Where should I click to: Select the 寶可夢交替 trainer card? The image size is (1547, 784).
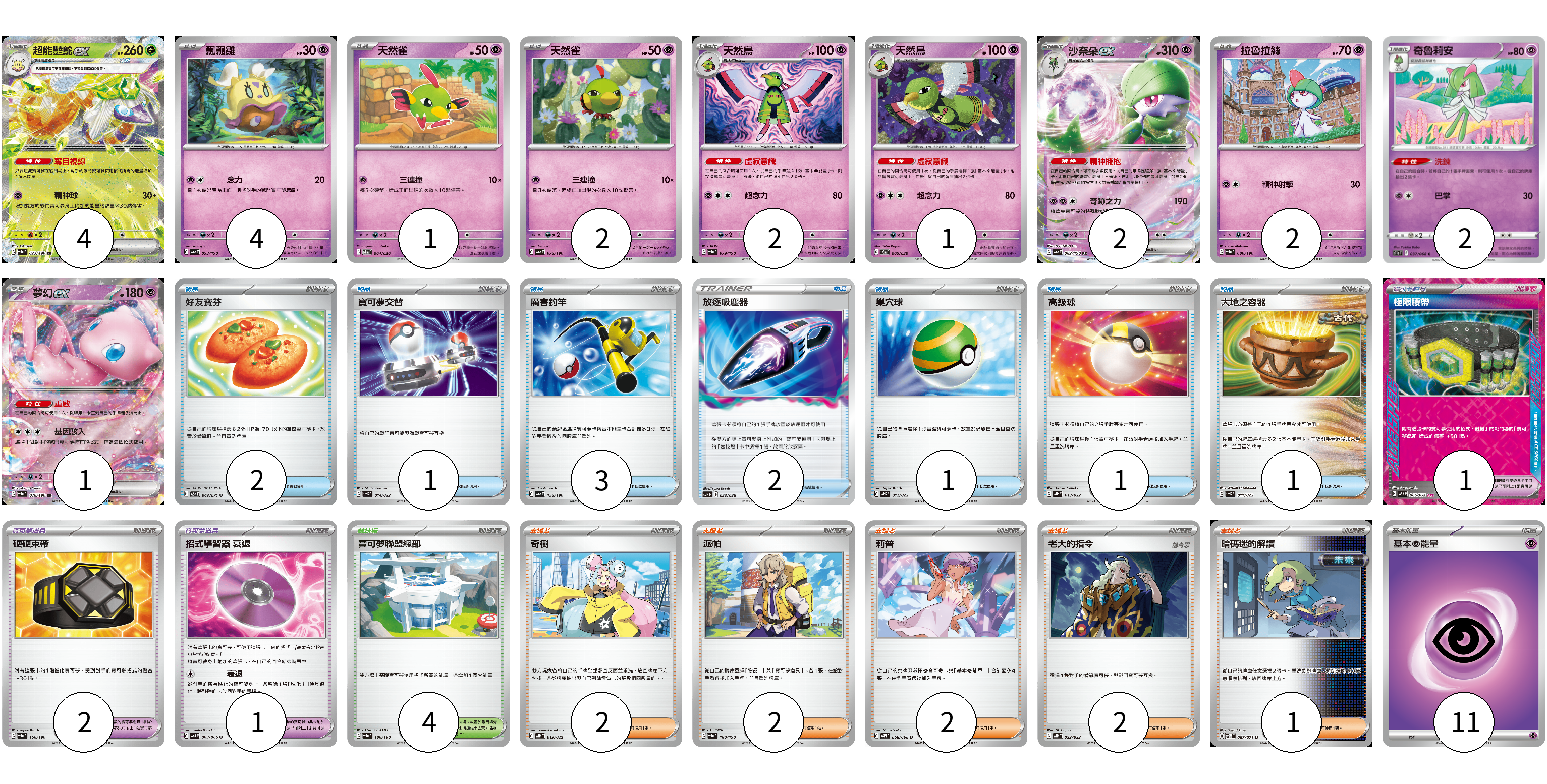428,391
